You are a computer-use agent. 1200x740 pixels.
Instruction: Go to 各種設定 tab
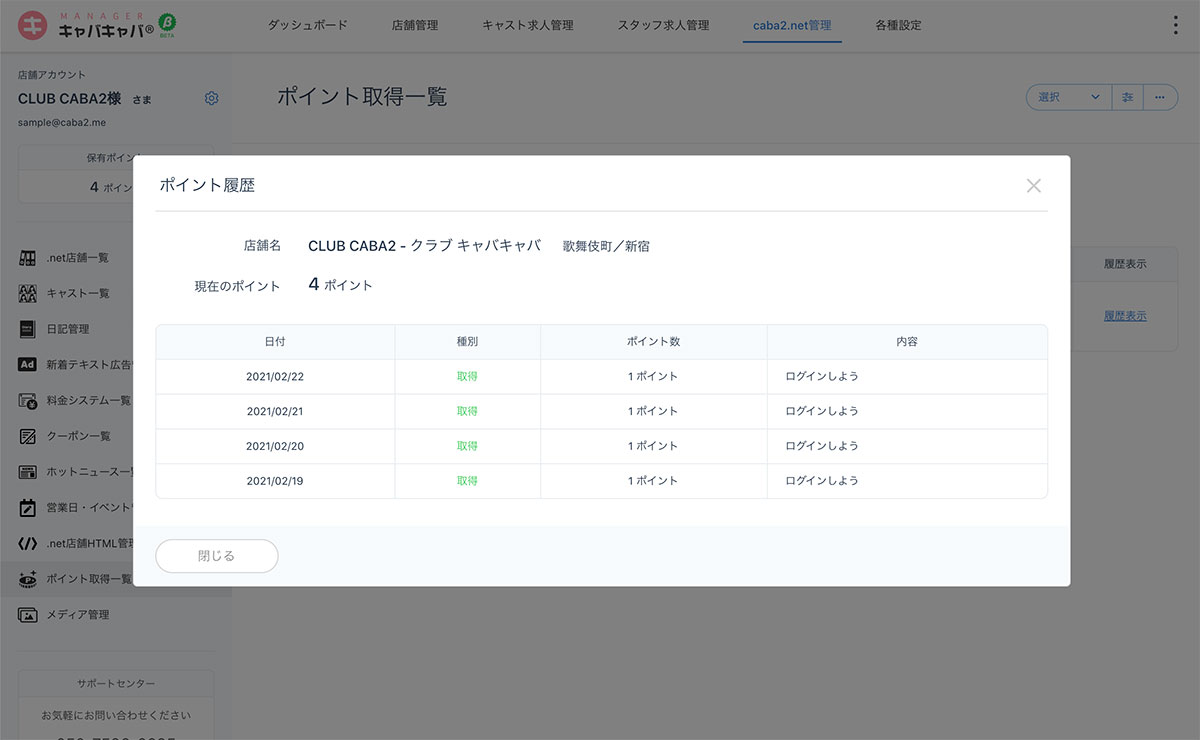pyautogui.click(x=898, y=26)
